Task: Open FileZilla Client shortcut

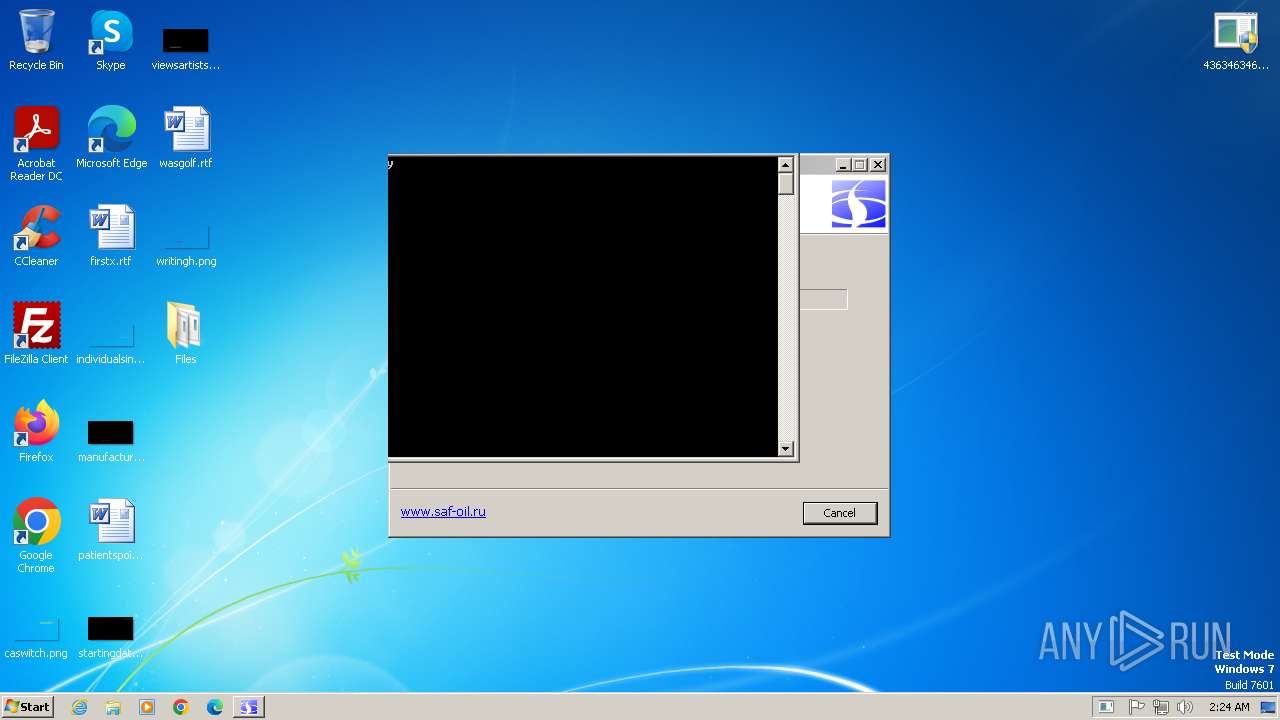Action: tap(36, 334)
